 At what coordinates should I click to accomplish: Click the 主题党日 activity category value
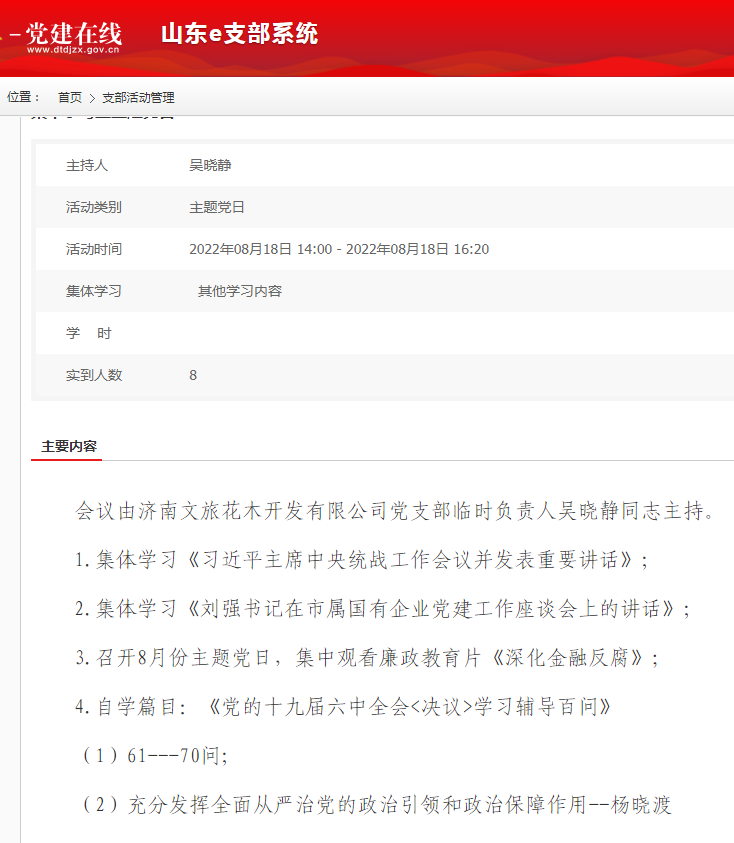click(x=217, y=207)
